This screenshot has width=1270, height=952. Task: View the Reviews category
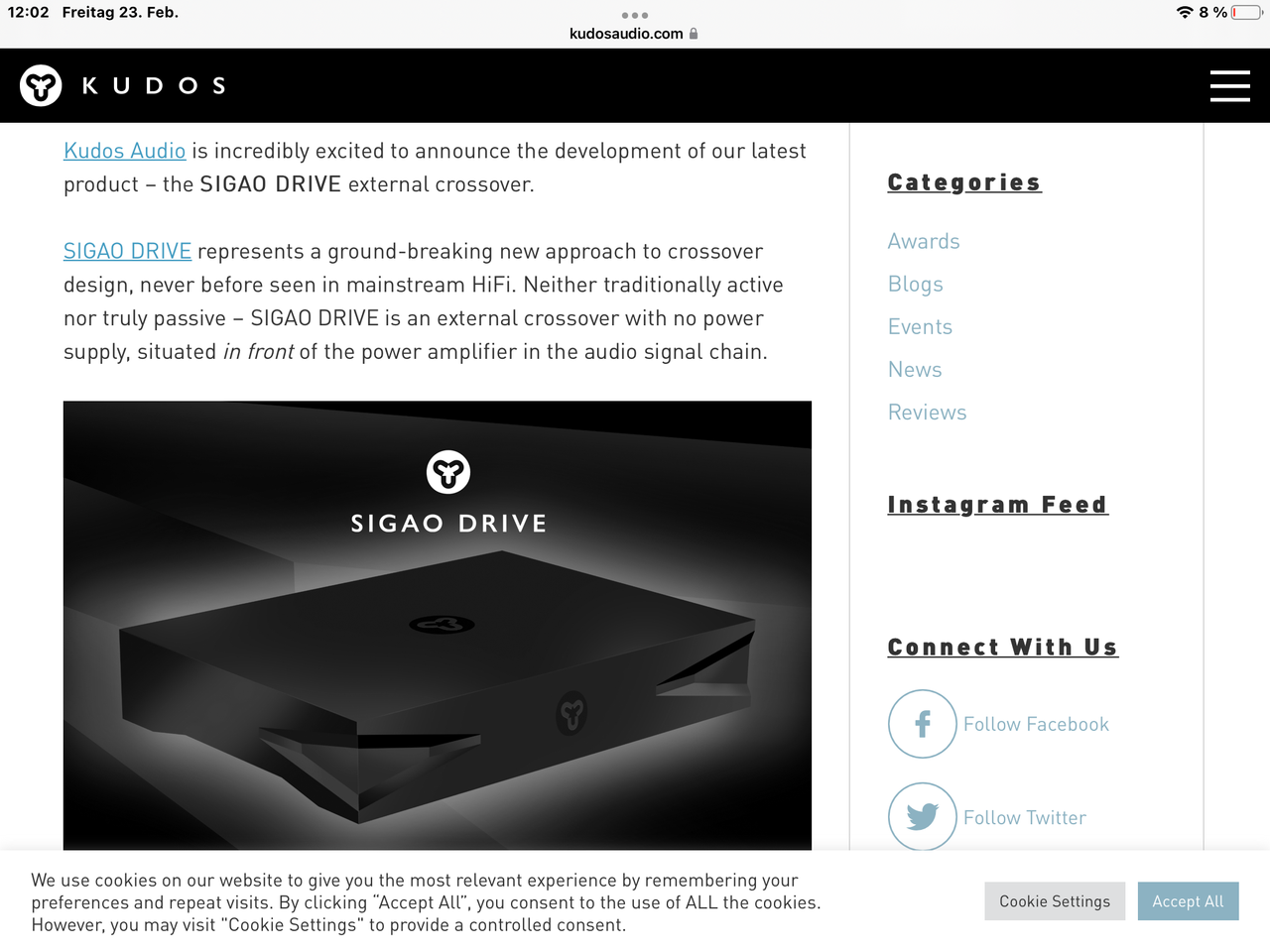tap(927, 413)
